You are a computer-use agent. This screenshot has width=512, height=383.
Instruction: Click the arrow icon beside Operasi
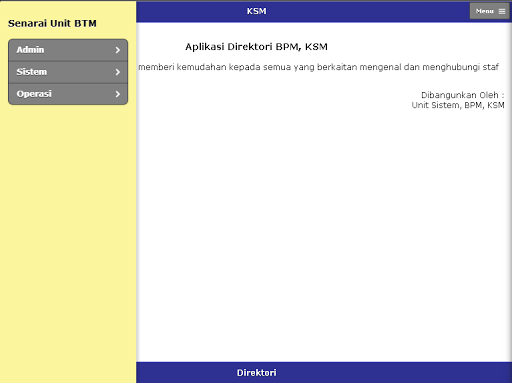click(x=118, y=94)
